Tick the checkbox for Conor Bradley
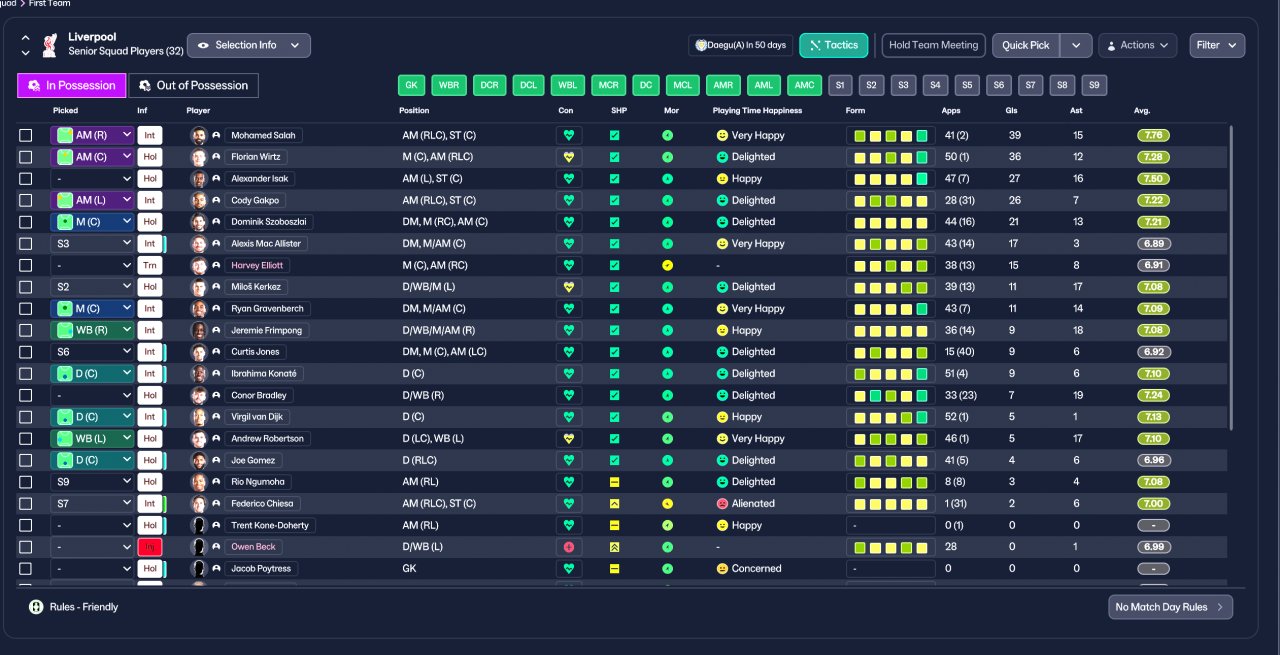The image size is (1280, 655). coord(26,395)
